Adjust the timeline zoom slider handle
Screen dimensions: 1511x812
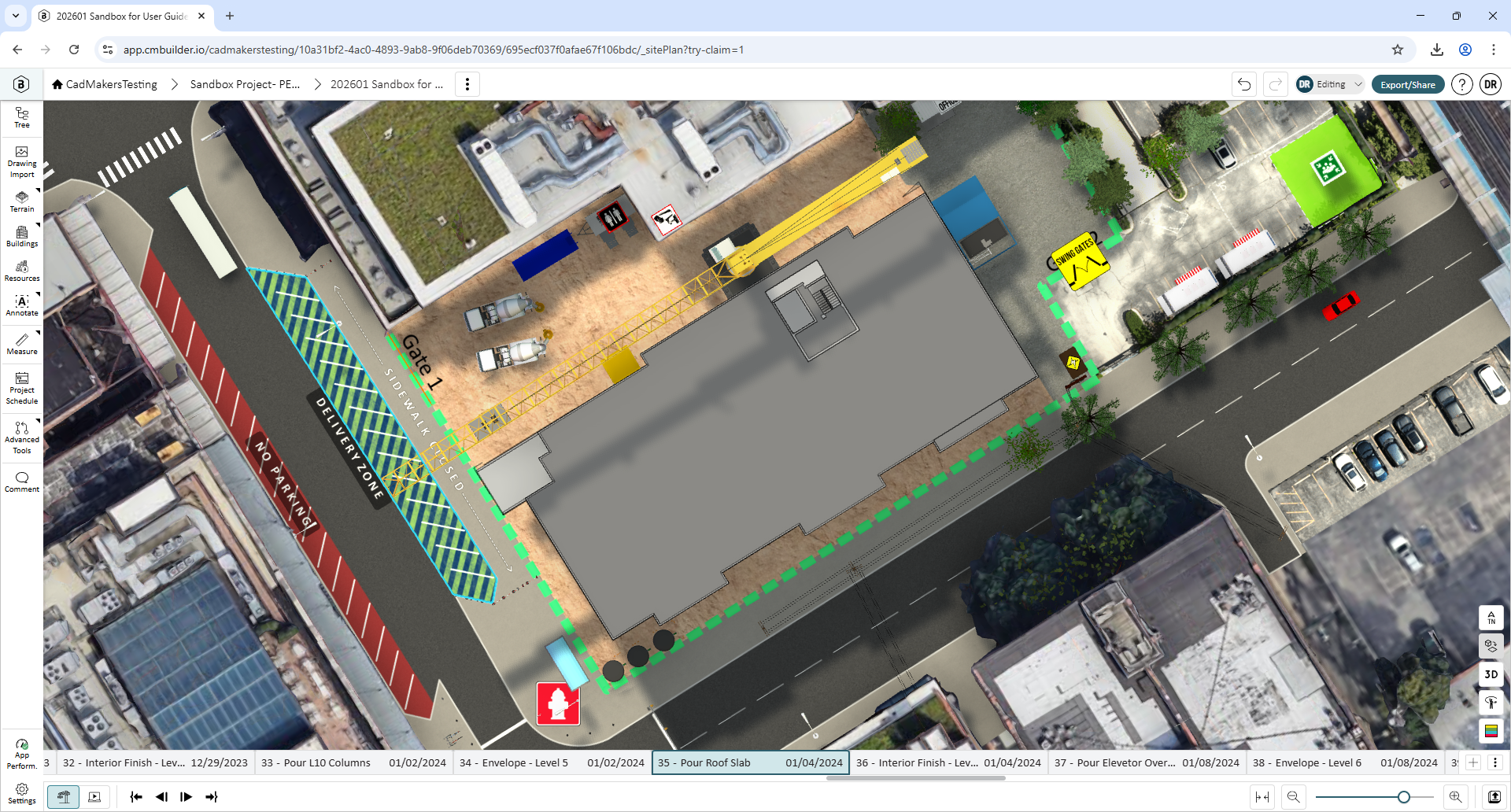tap(1403, 797)
